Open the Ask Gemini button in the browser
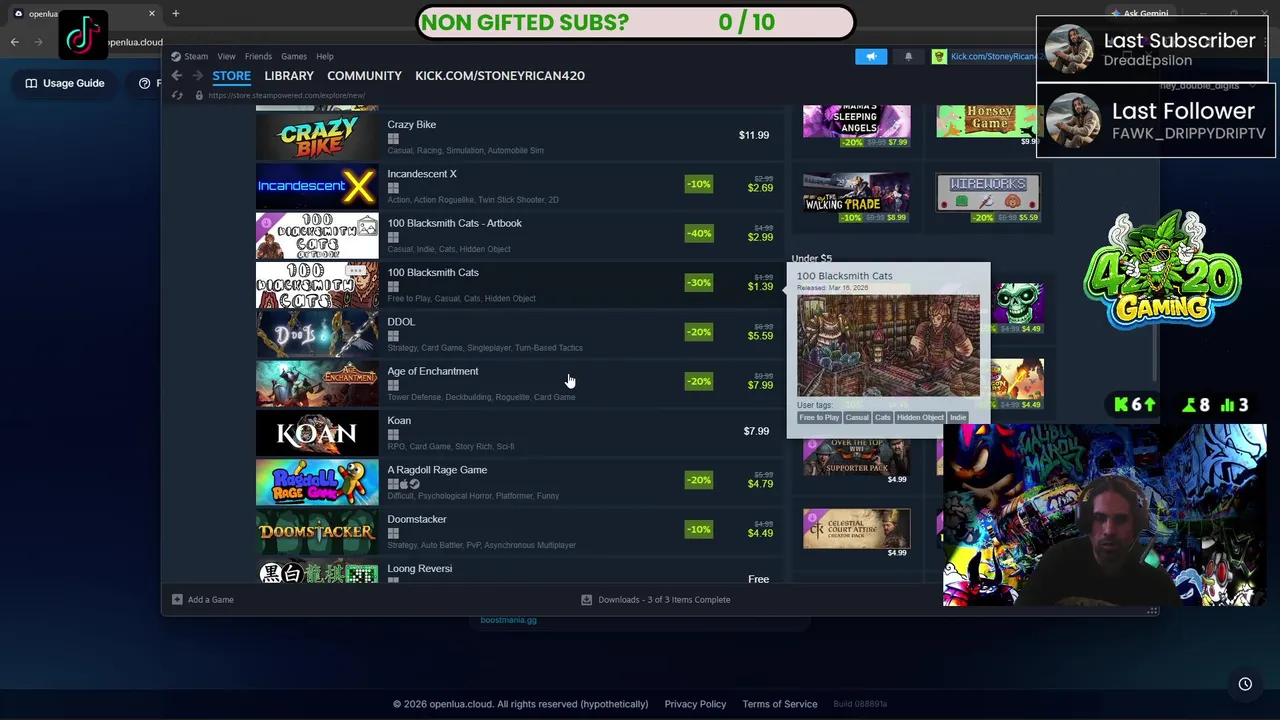This screenshot has width=1280, height=720. click(x=1138, y=13)
